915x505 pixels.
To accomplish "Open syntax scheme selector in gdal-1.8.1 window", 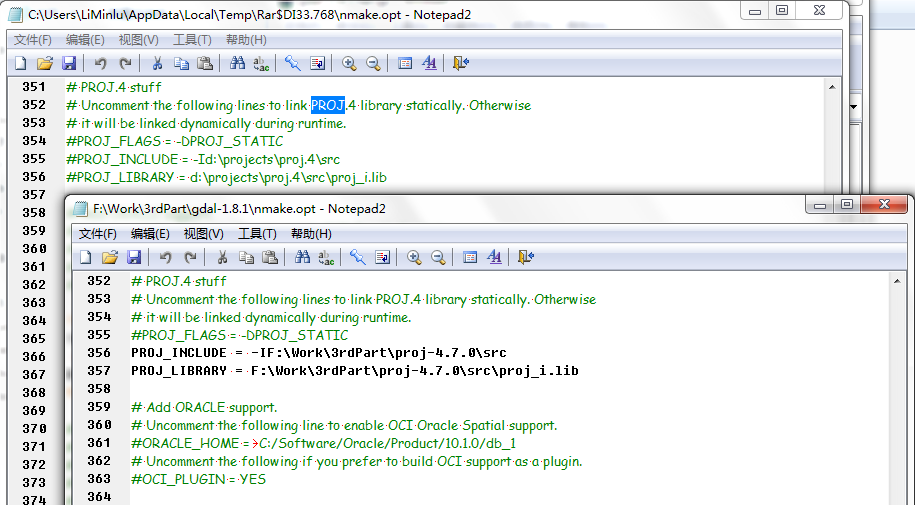I will tap(470, 257).
